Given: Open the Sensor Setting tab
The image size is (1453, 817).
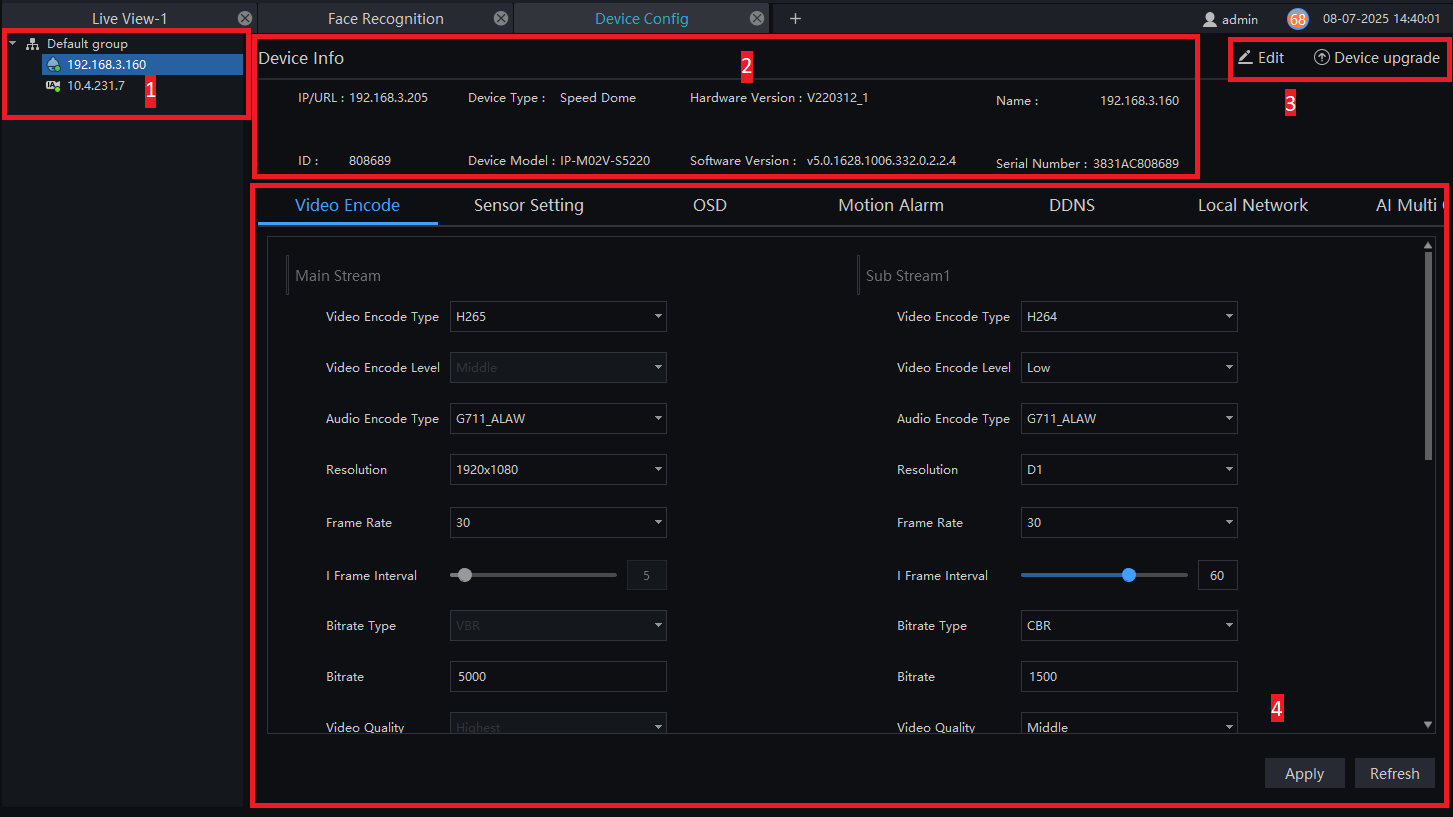Looking at the screenshot, I should [529, 205].
